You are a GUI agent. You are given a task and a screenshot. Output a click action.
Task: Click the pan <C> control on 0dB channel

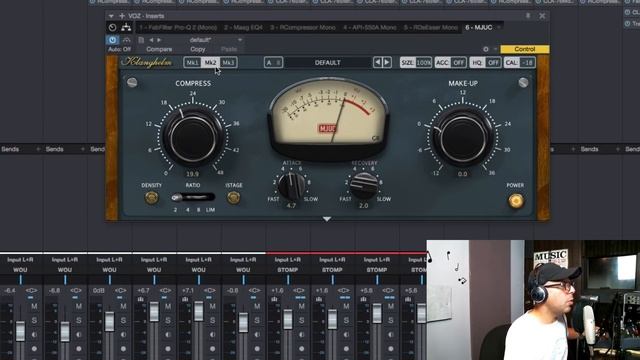click(x=120, y=290)
